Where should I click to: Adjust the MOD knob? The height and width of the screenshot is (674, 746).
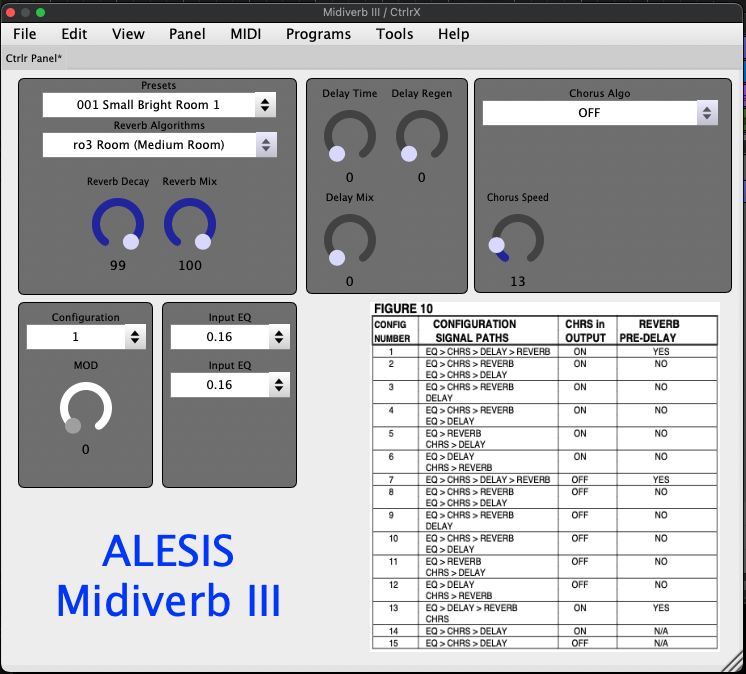[x=86, y=408]
